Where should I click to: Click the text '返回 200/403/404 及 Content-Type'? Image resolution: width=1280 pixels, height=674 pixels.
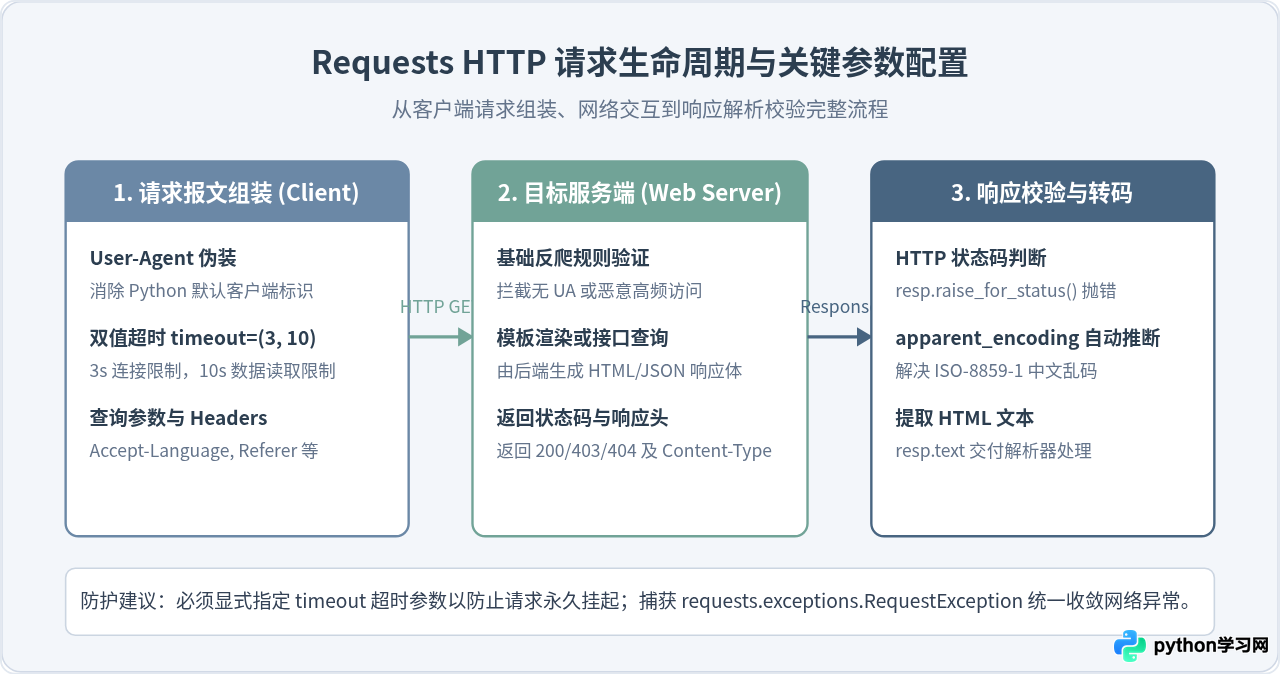[x=634, y=451]
